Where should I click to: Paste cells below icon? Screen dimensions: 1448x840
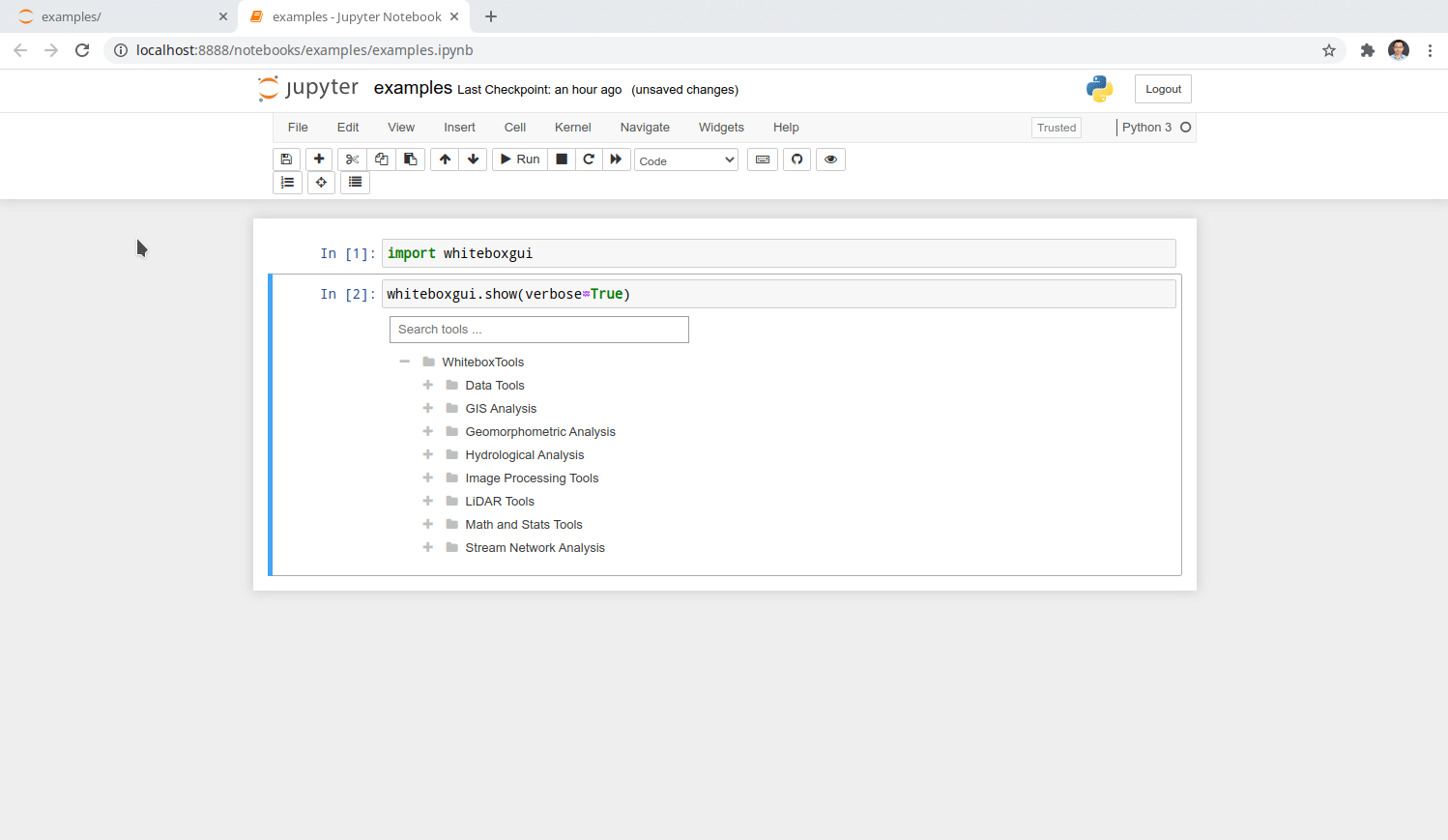(x=411, y=159)
